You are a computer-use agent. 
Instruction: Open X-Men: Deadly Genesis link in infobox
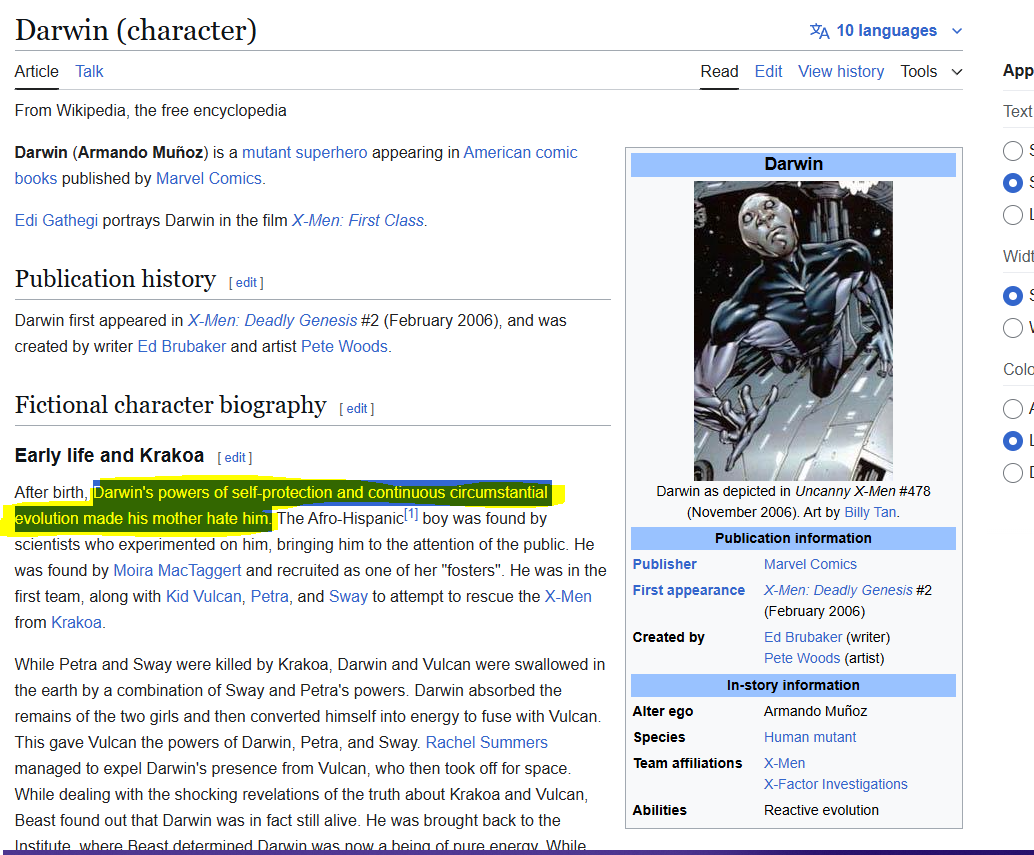coord(838,590)
